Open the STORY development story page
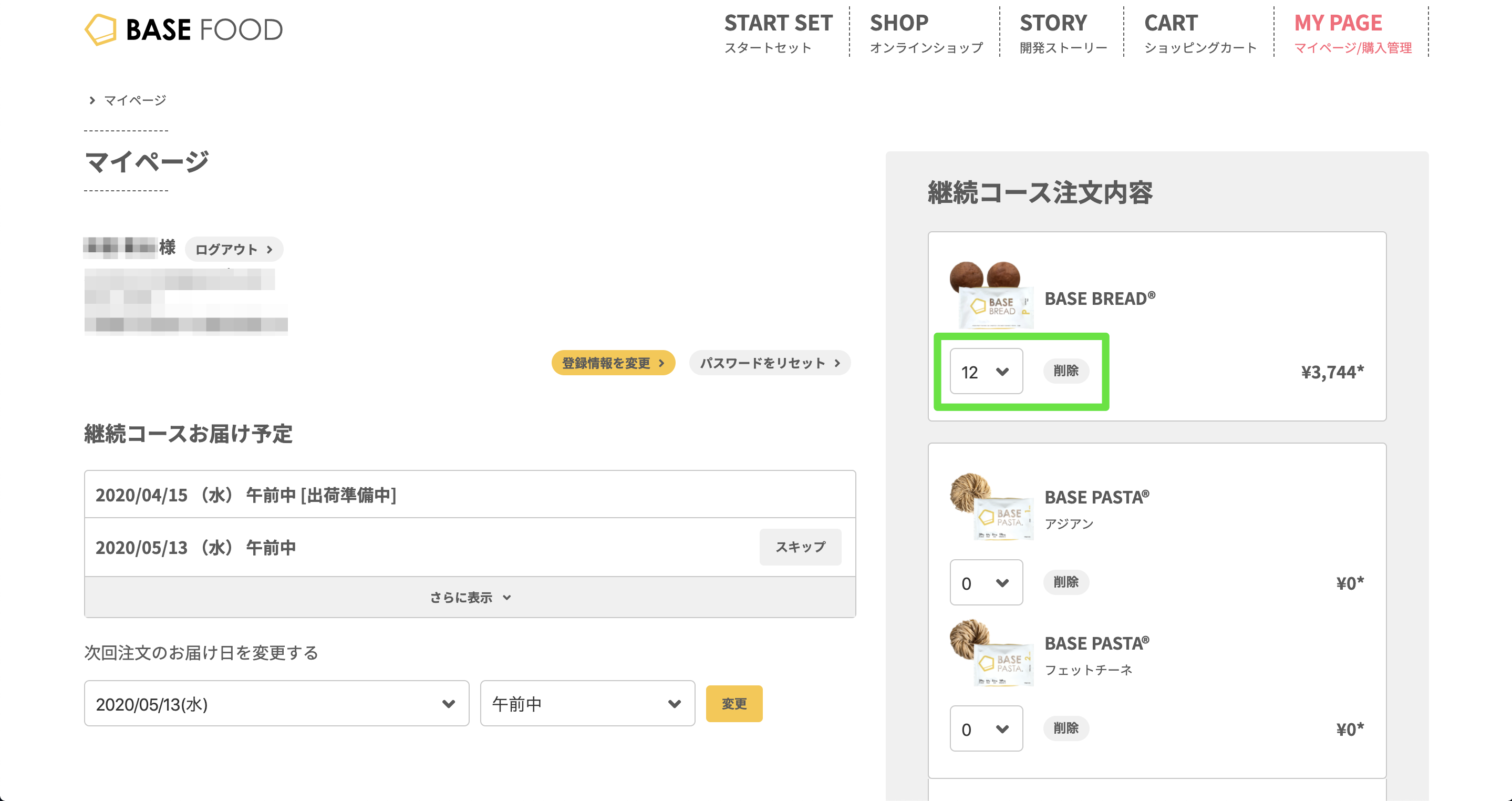Image resolution: width=1512 pixels, height=801 pixels. tap(1063, 33)
